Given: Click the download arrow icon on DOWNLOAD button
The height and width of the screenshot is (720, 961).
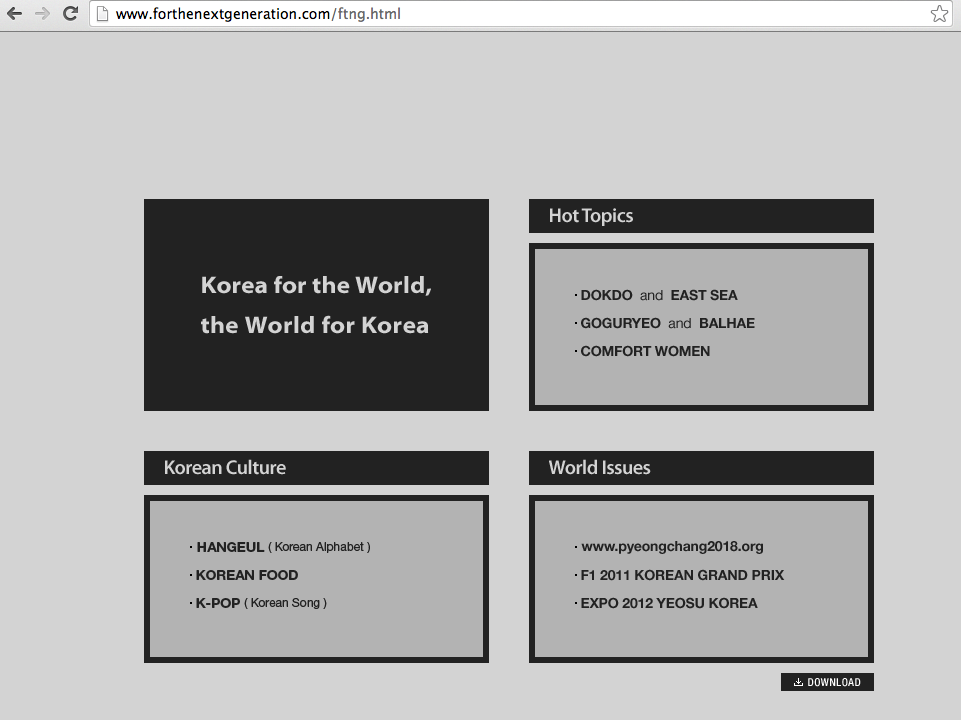Looking at the screenshot, I should (x=797, y=682).
